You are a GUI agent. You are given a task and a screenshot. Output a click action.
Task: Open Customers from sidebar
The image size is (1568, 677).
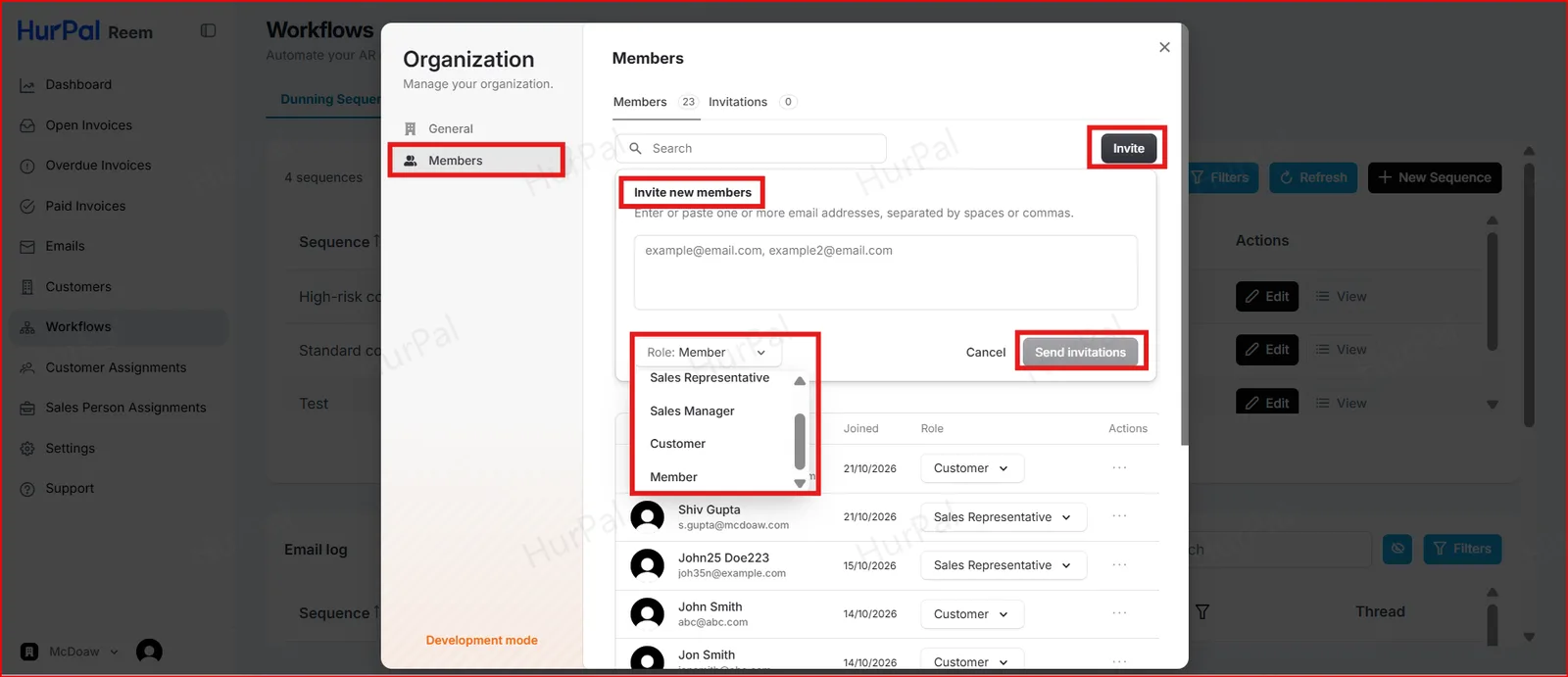[x=78, y=287]
